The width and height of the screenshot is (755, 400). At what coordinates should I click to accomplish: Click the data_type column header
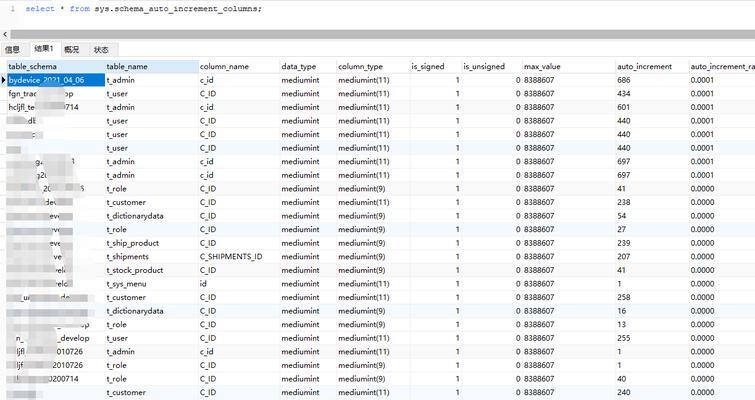[x=299, y=66]
